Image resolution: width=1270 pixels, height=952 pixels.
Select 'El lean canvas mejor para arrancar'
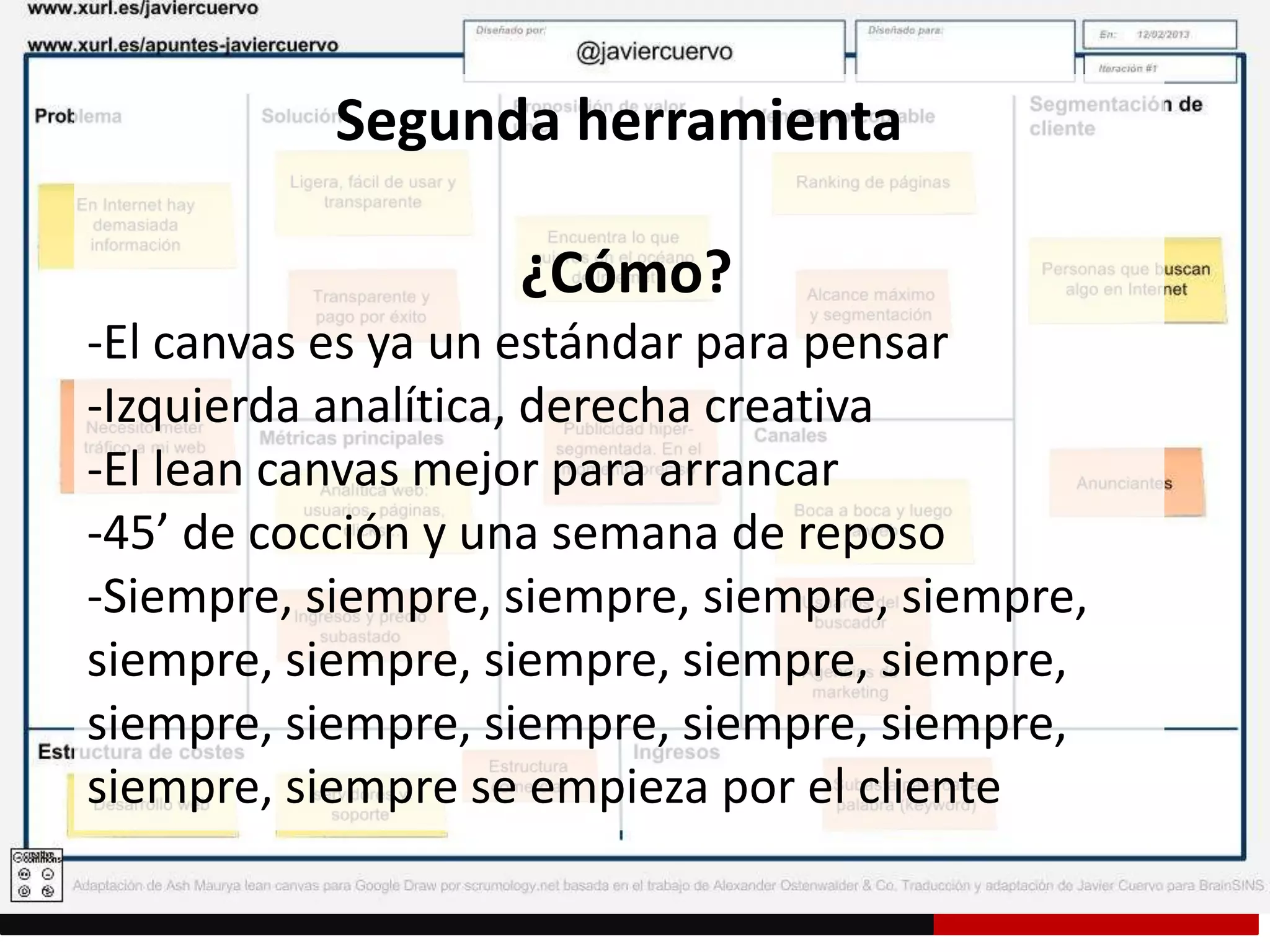463,470
